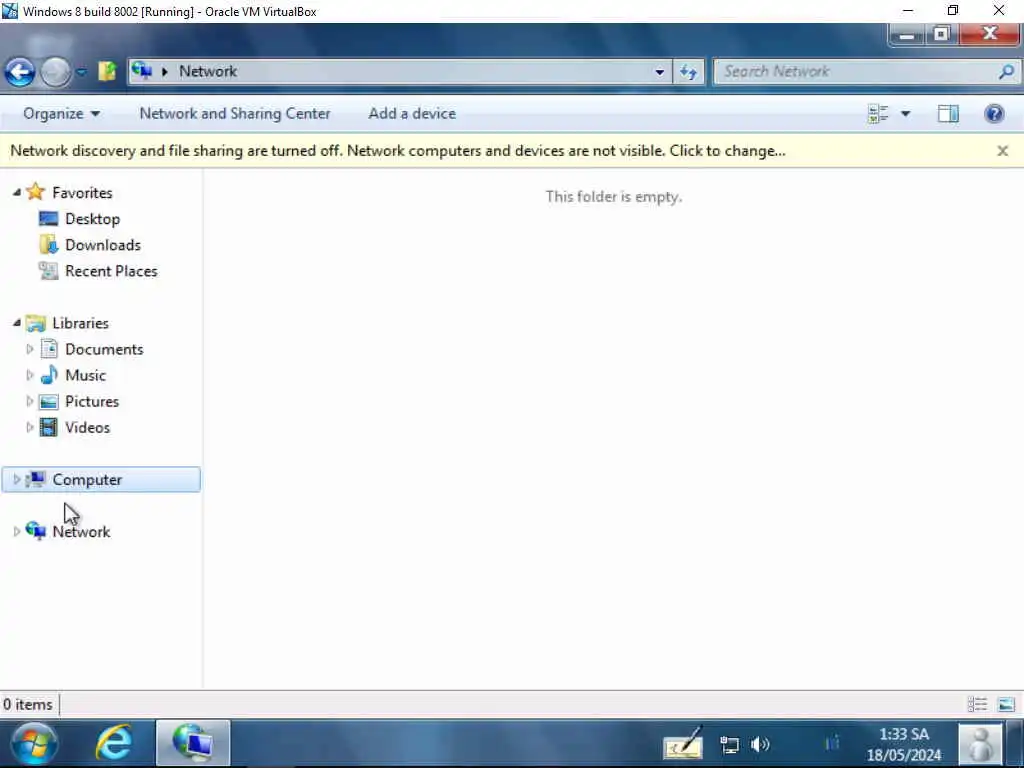Click the Network explorer taskbar button
Image resolution: width=1024 pixels, height=768 pixels.
click(193, 743)
